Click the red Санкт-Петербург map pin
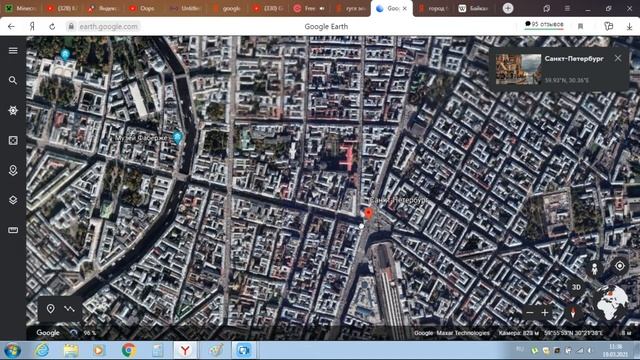 [369, 214]
